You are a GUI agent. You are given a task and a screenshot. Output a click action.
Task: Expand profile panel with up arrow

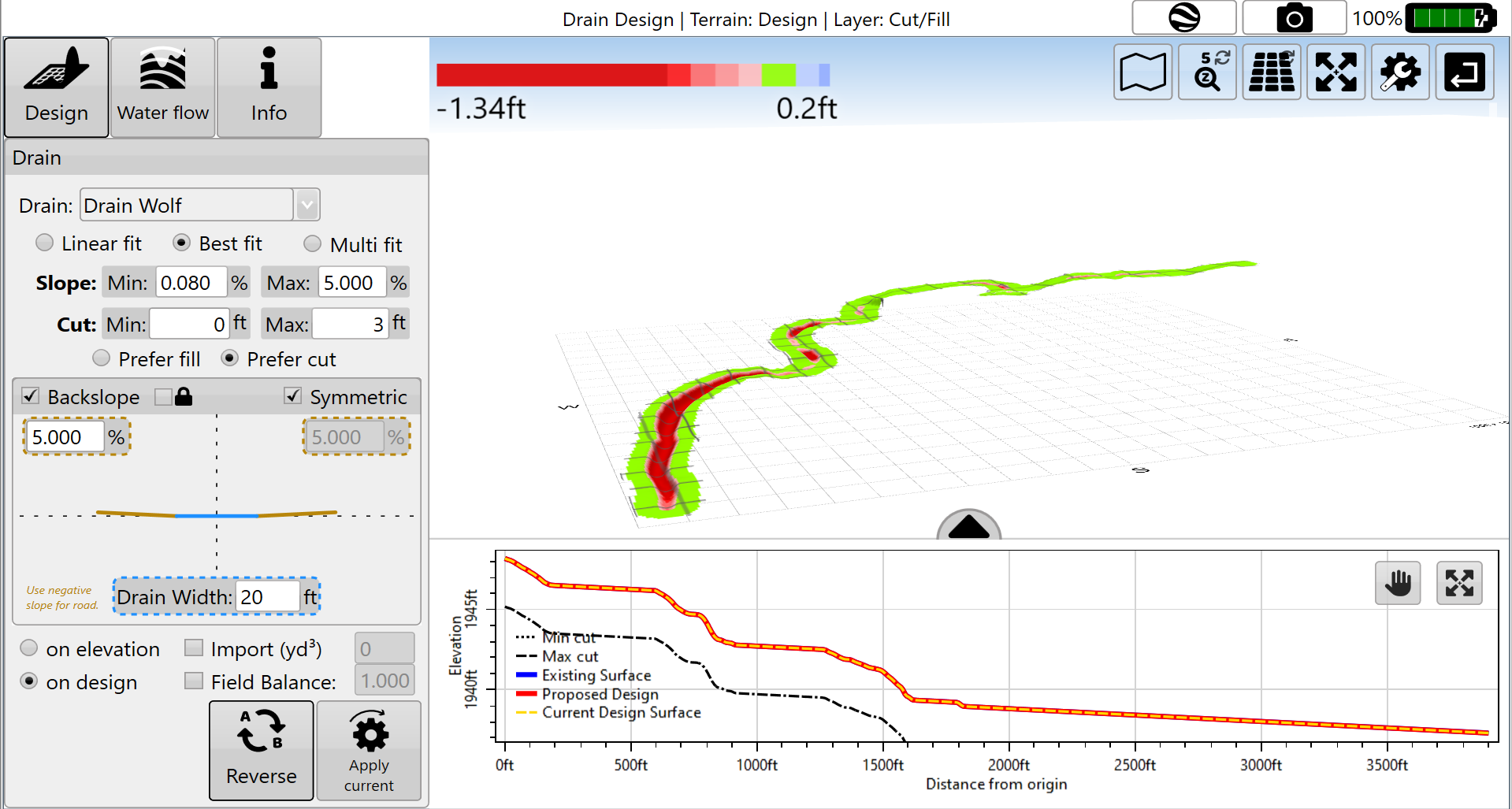968,525
